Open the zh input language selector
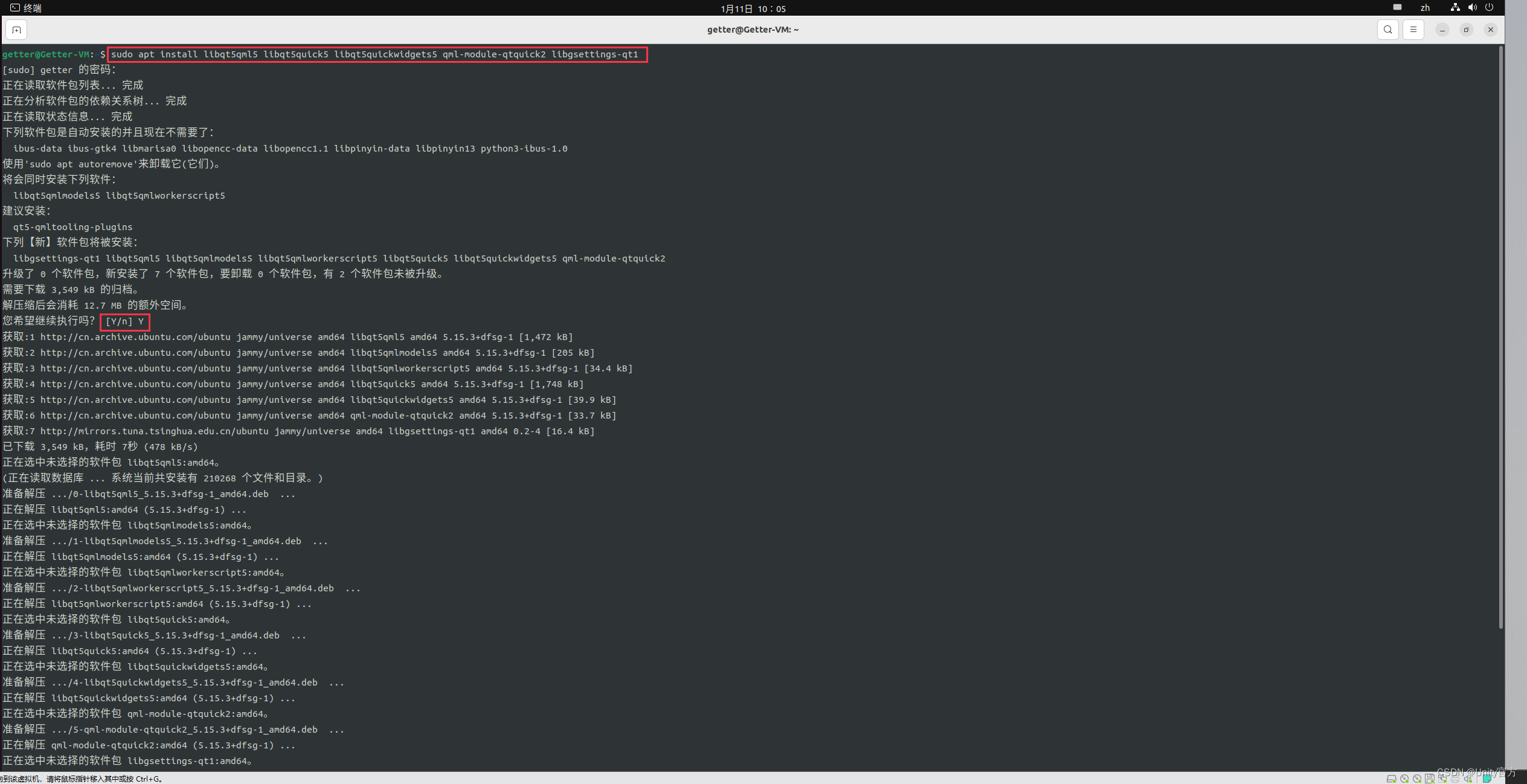This screenshot has width=1527, height=784. (1425, 8)
